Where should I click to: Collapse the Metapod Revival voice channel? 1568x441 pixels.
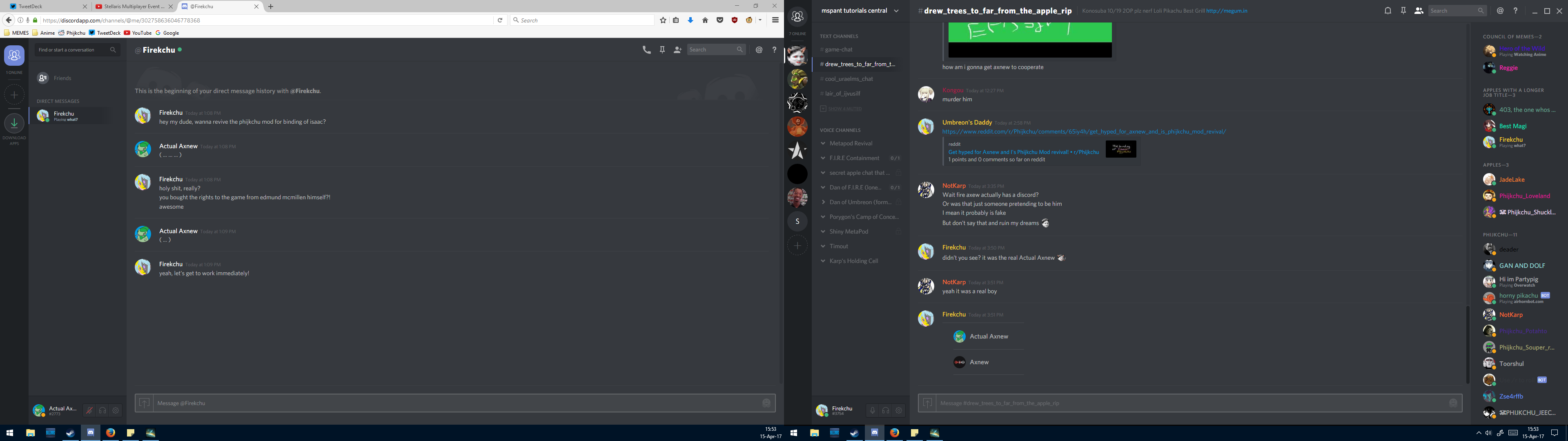point(823,144)
